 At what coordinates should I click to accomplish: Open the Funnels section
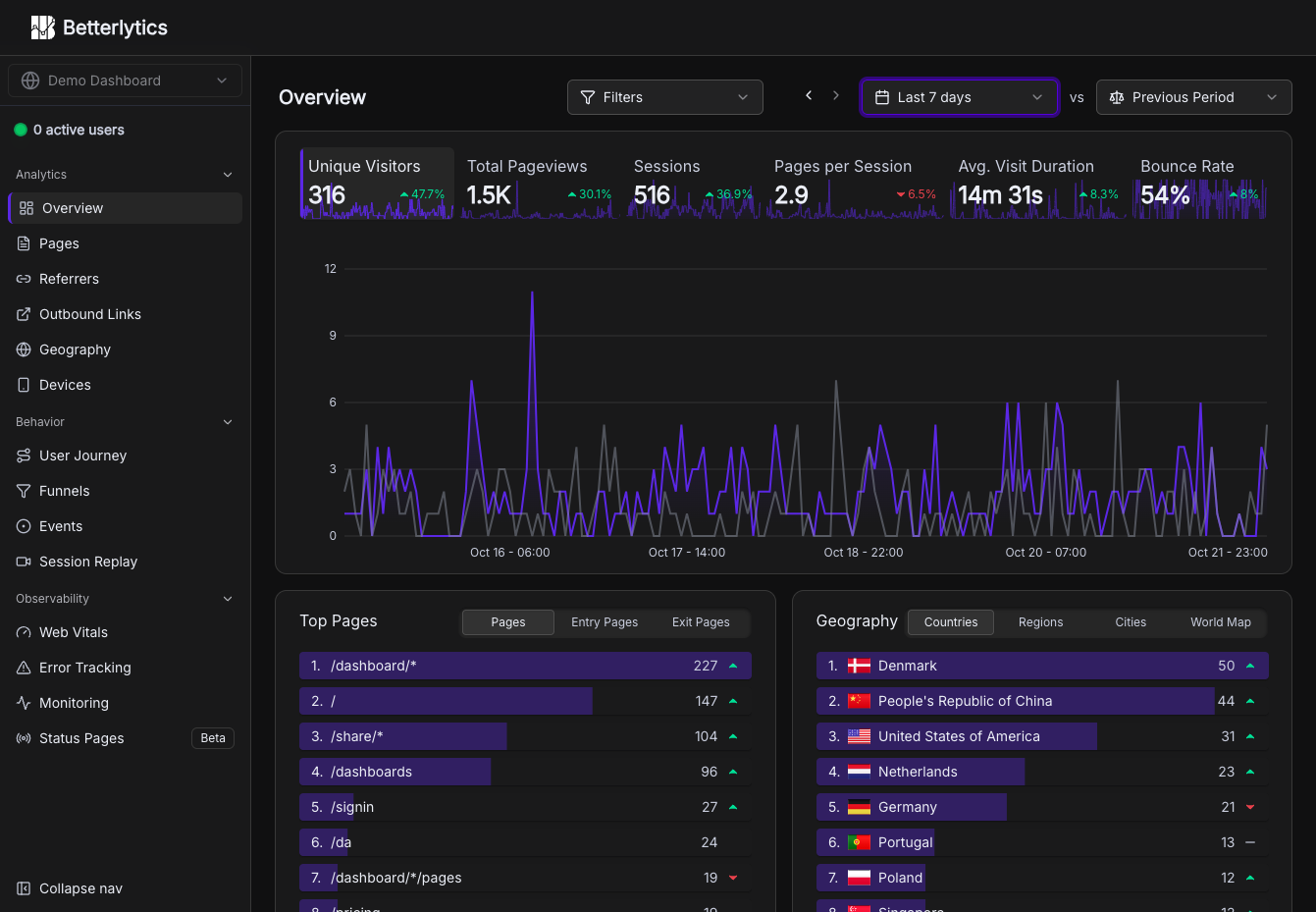pyautogui.click(x=125, y=491)
